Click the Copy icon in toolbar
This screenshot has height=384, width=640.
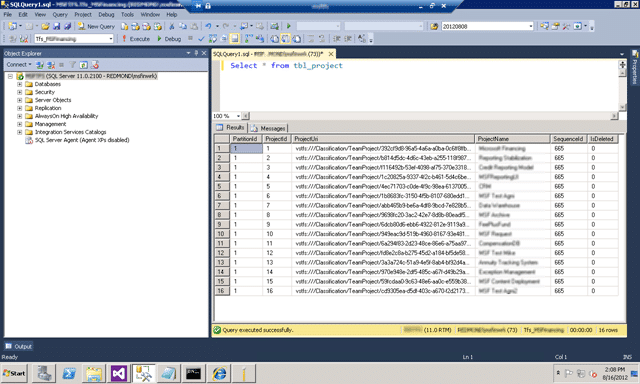click(183, 27)
